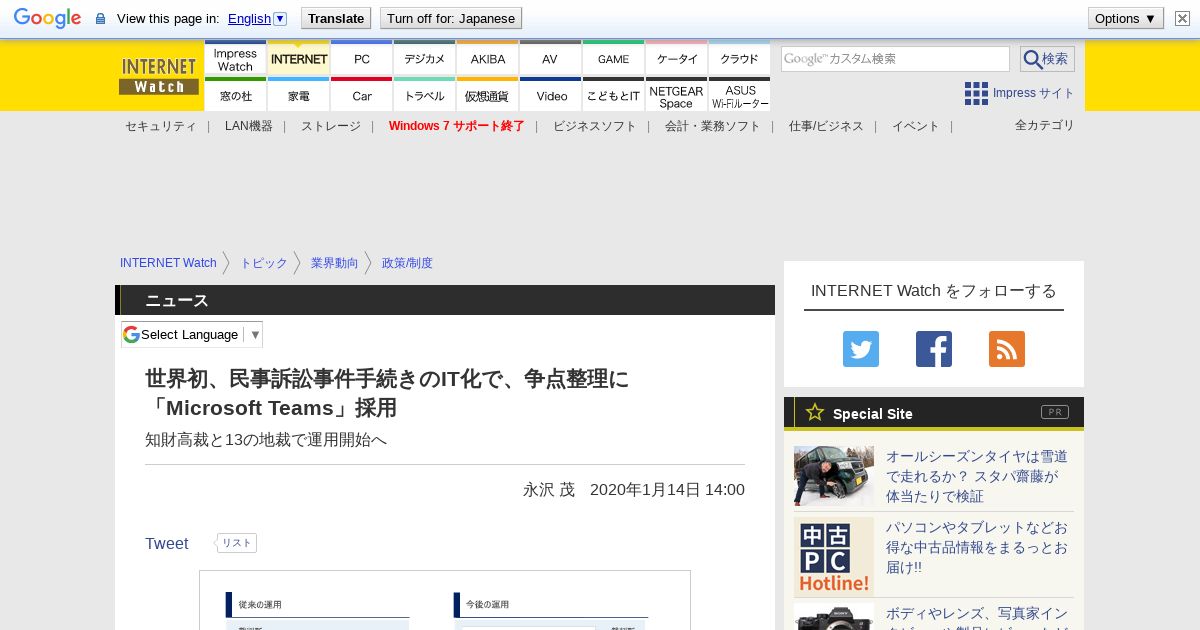Open the AV tab
This screenshot has height=630, width=1200.
coord(550,58)
